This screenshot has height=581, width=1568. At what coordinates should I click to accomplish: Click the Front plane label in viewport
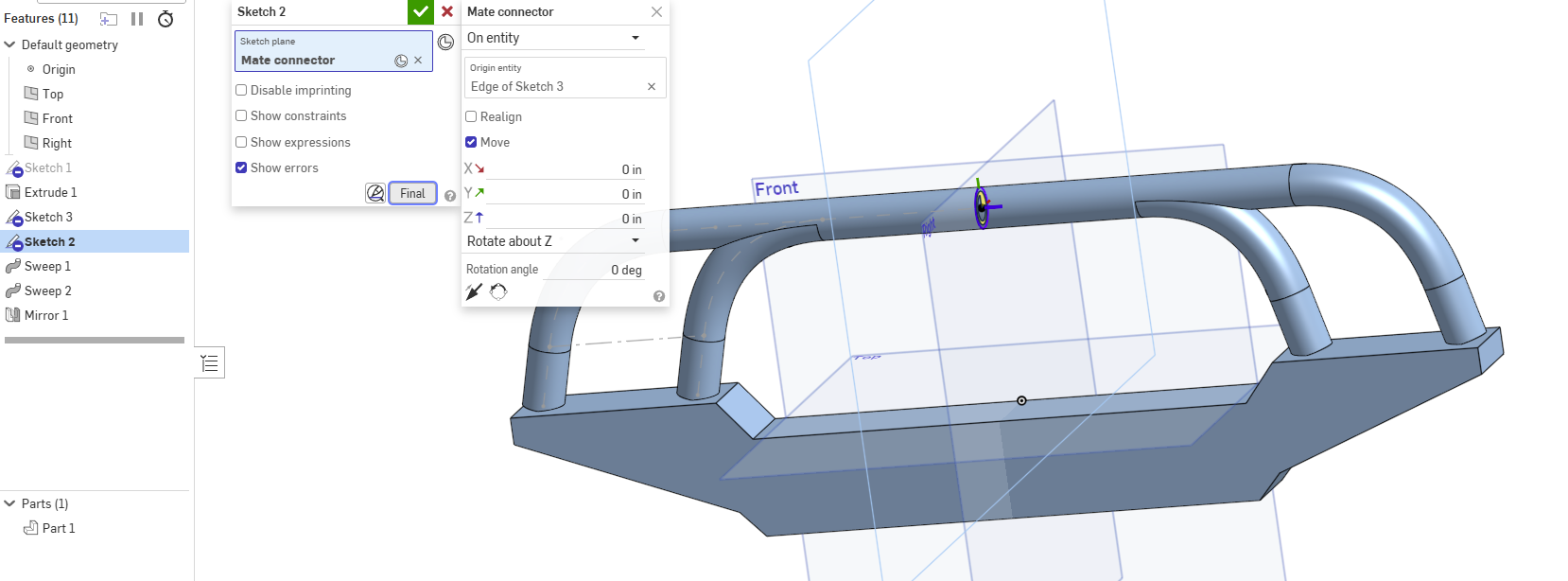click(x=776, y=188)
